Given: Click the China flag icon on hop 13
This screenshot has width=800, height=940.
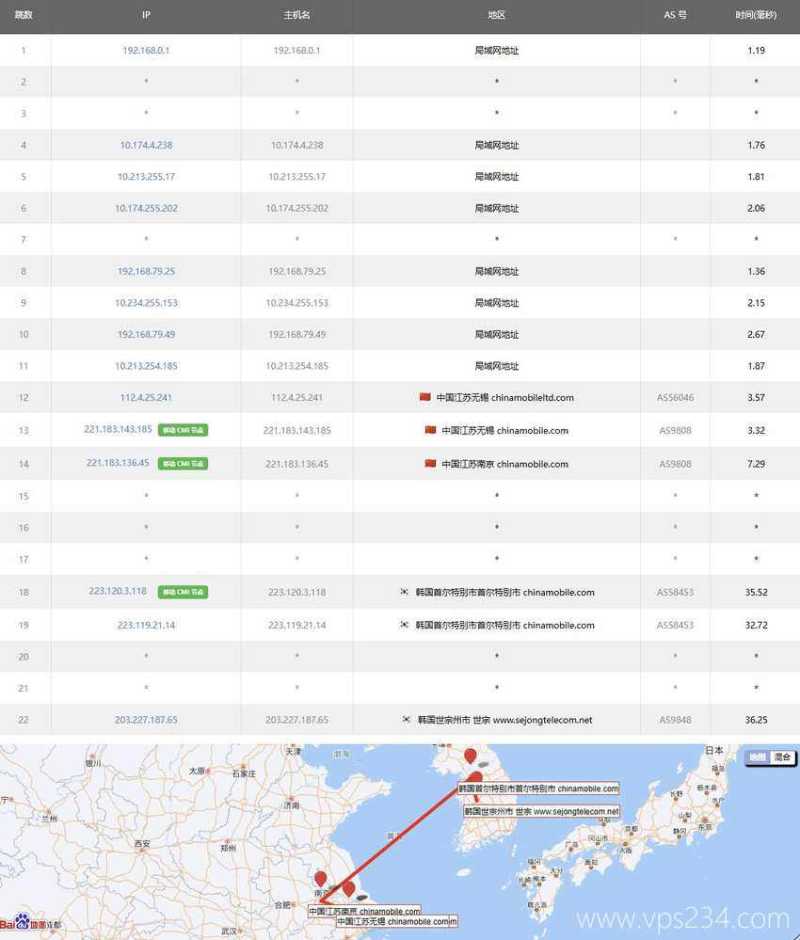Looking at the screenshot, I should [x=431, y=430].
